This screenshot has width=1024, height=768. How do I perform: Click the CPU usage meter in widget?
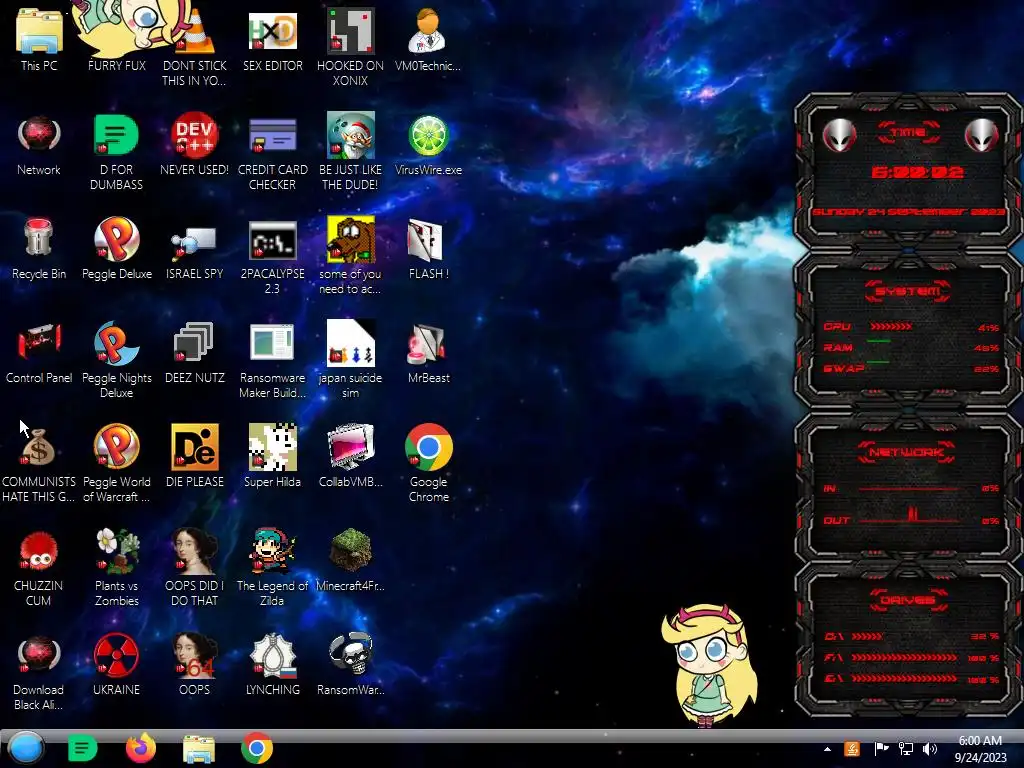coord(911,327)
